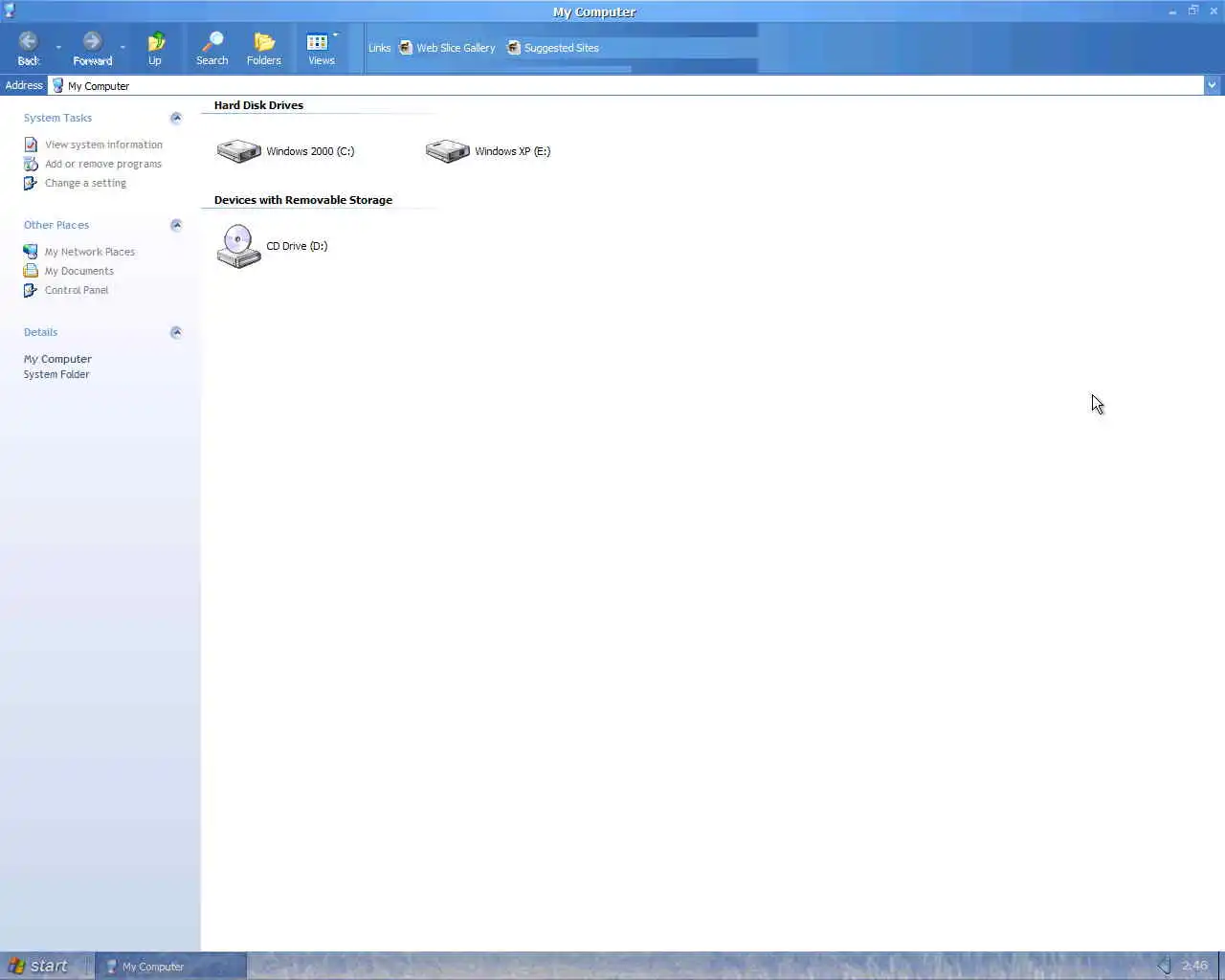Go back with the Back arrow button
Image resolution: width=1225 pixels, height=980 pixels.
tap(28, 48)
